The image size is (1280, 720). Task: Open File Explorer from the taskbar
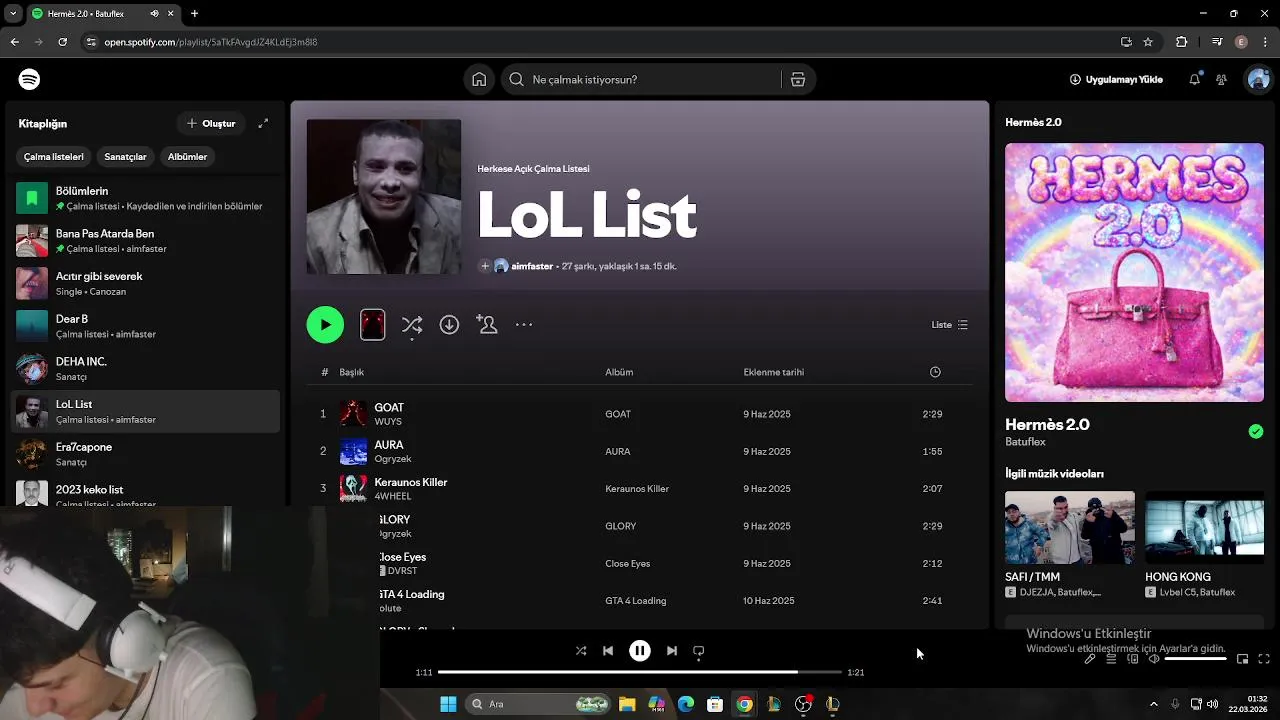(x=627, y=704)
